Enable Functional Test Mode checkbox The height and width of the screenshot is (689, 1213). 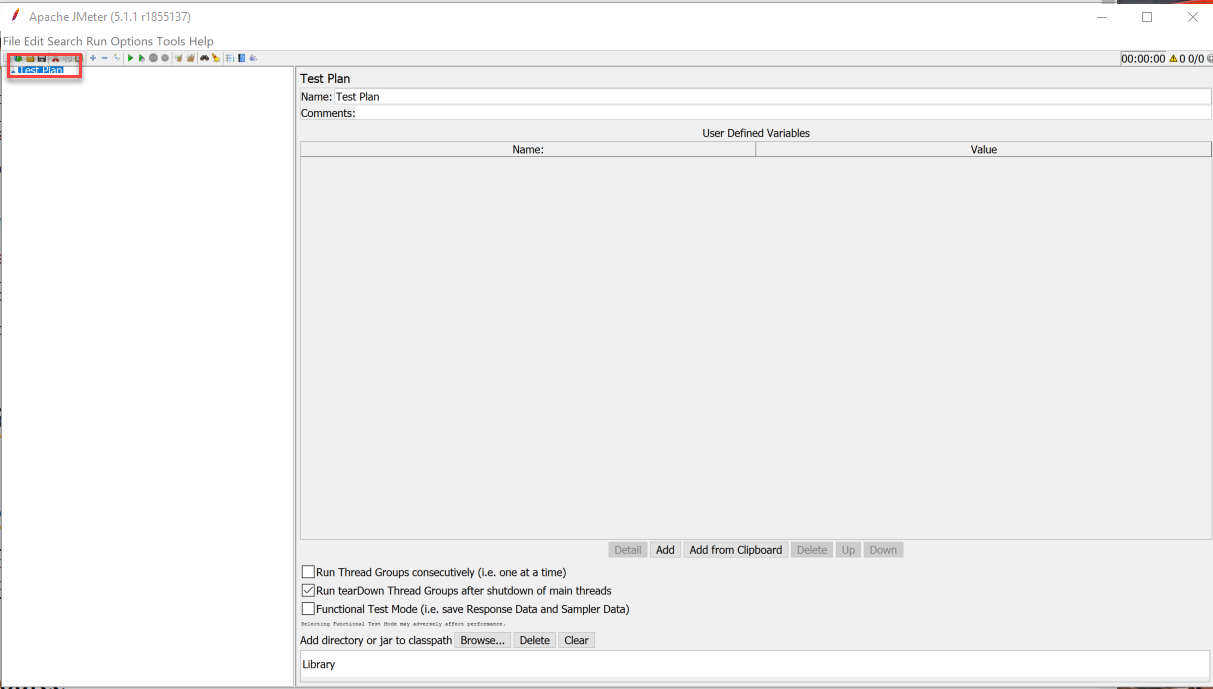[x=308, y=609]
